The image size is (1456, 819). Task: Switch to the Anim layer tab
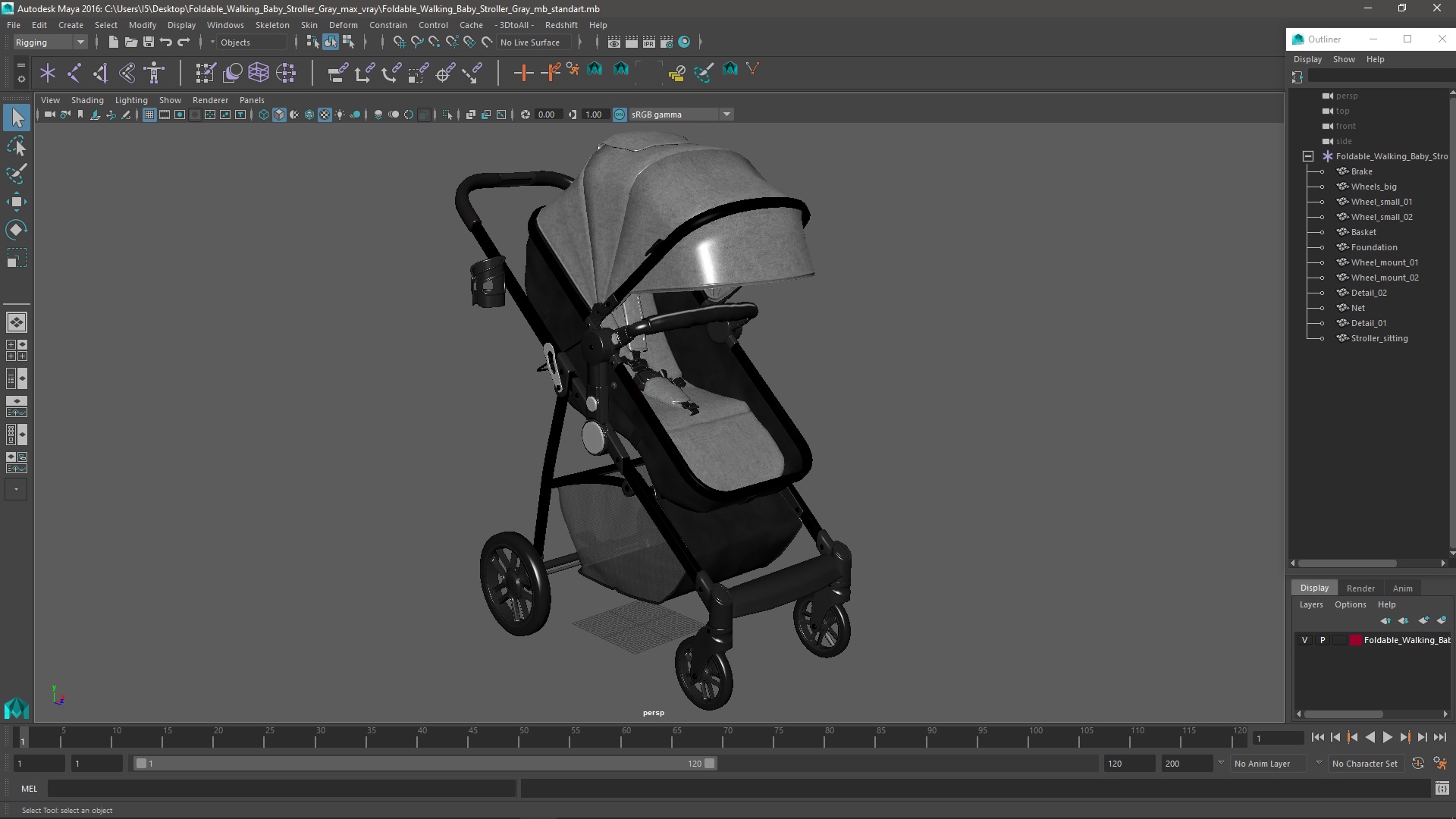pos(1402,588)
